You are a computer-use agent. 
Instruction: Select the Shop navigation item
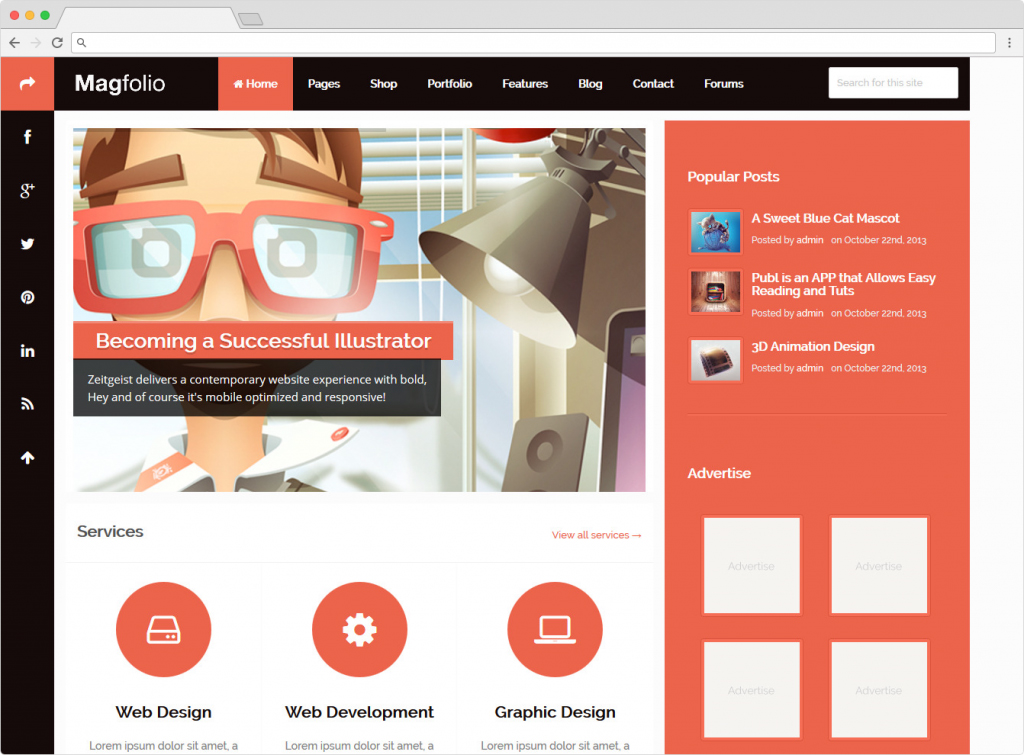point(383,84)
